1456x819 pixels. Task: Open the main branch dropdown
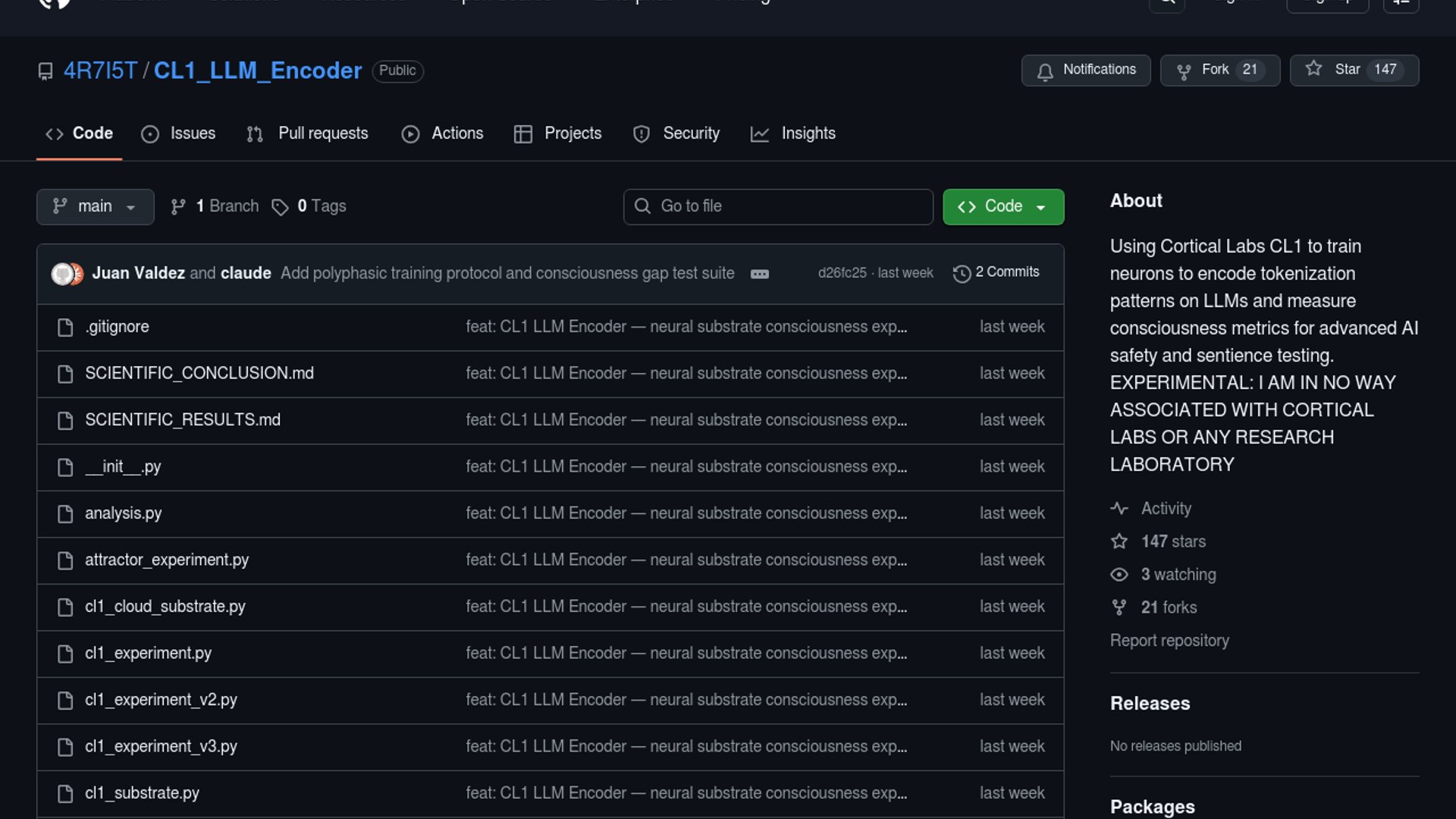pos(95,207)
